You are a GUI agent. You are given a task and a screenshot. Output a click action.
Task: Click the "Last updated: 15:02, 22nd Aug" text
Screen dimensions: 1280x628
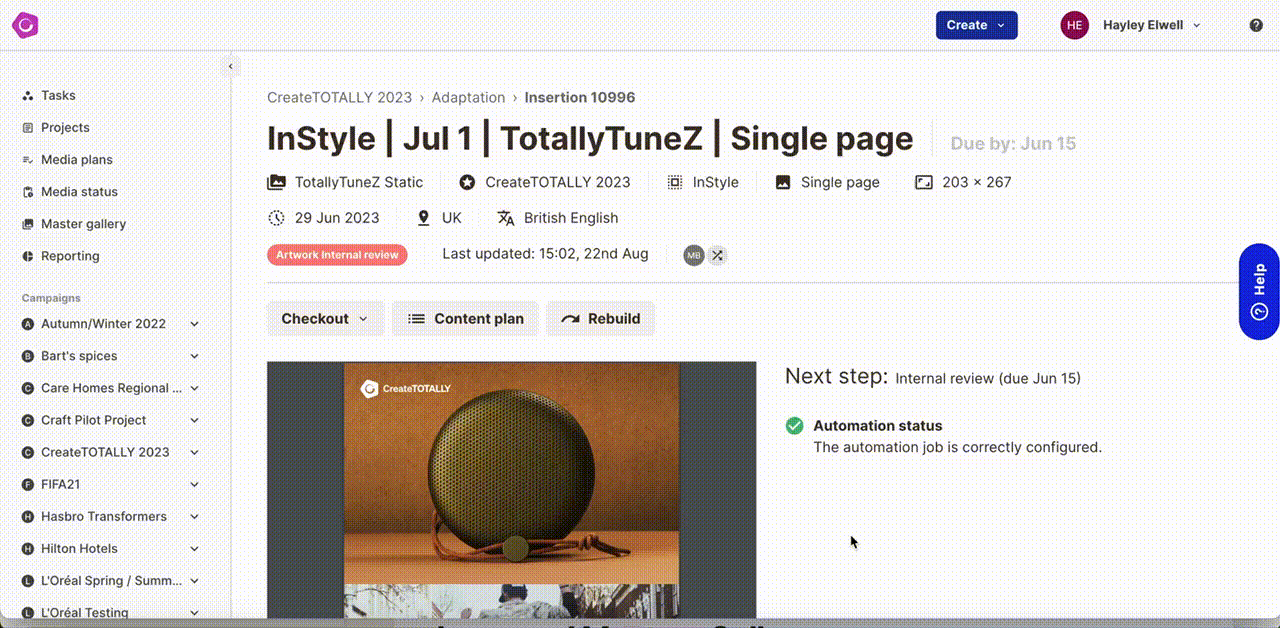pos(545,254)
